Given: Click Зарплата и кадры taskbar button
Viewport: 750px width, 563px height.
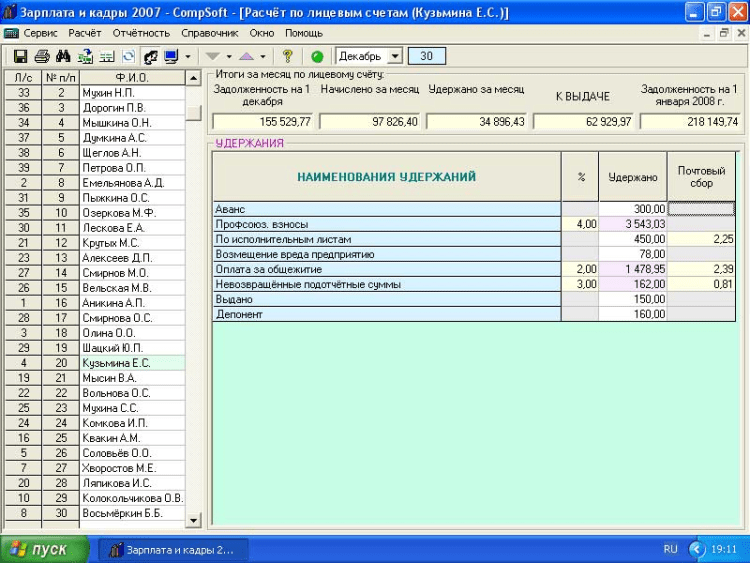Looking at the screenshot, I should tap(170, 549).
